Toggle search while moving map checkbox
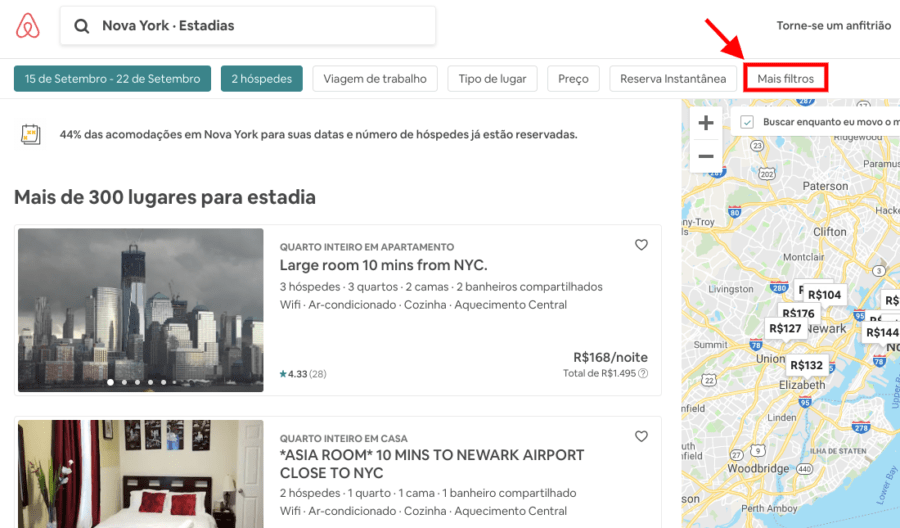Screen dimensions: 900x528 tap(747, 122)
